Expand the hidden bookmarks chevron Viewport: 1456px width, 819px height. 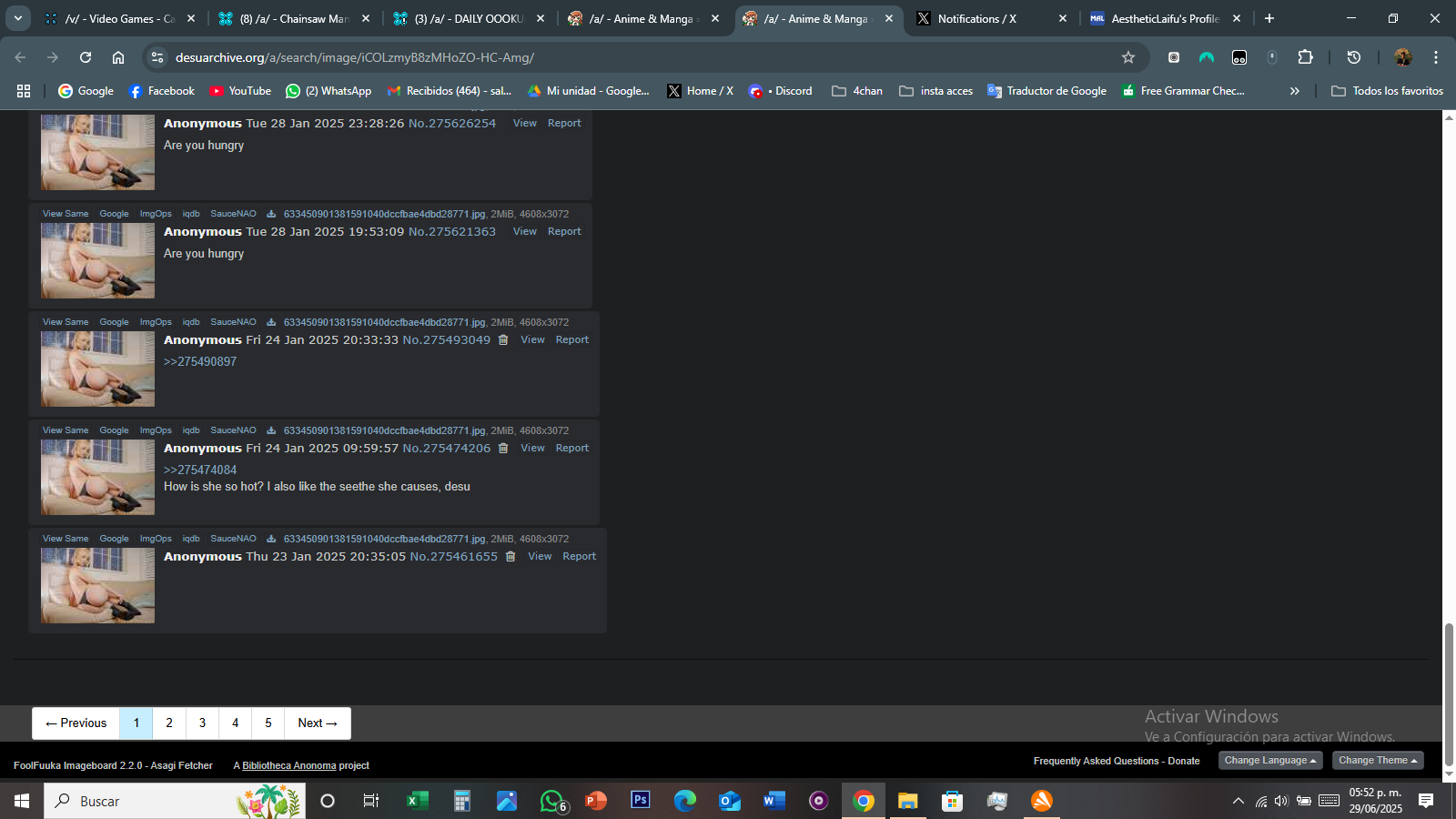(1295, 91)
